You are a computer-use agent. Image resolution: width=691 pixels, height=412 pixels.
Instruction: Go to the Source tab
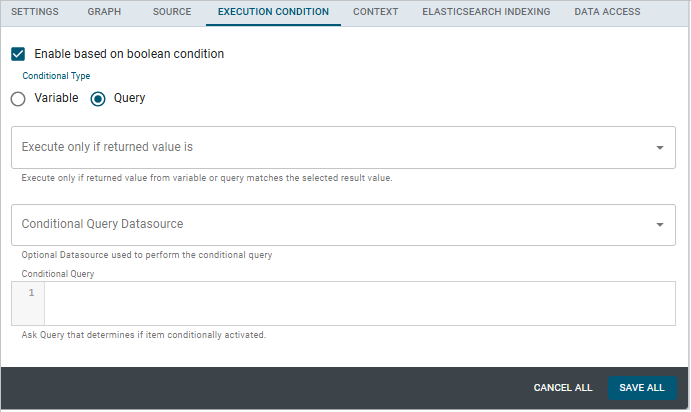pos(172,12)
